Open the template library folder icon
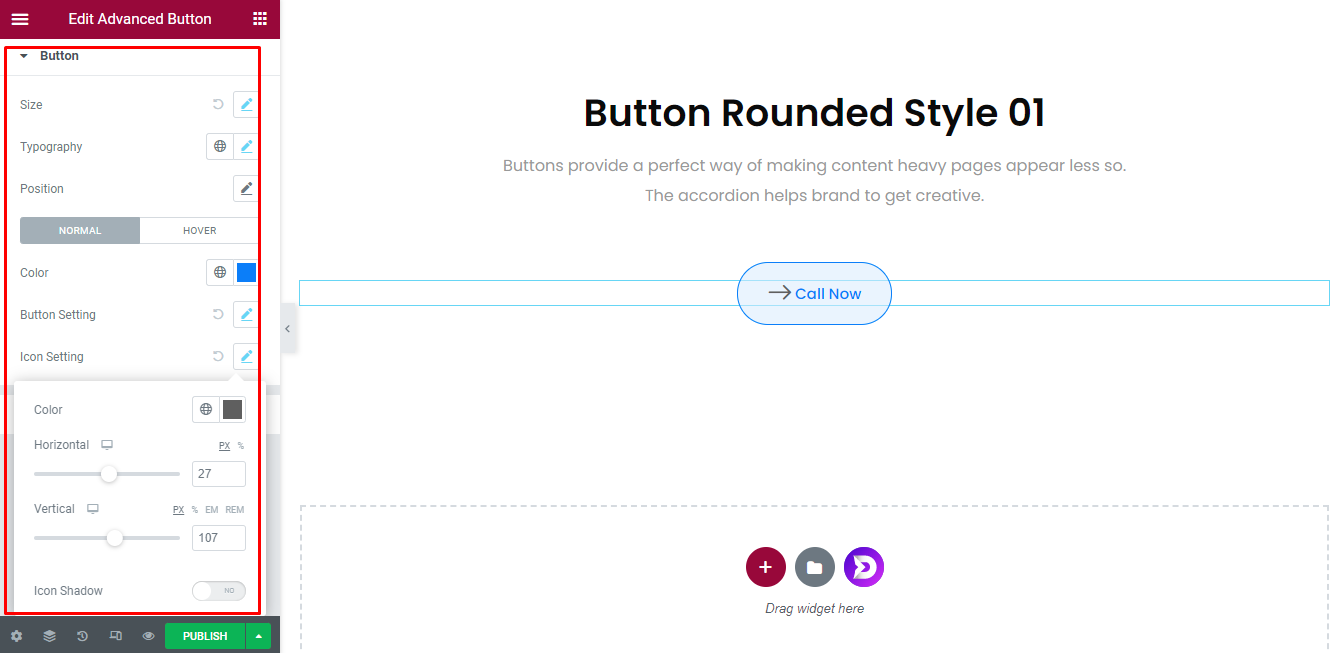 (814, 567)
